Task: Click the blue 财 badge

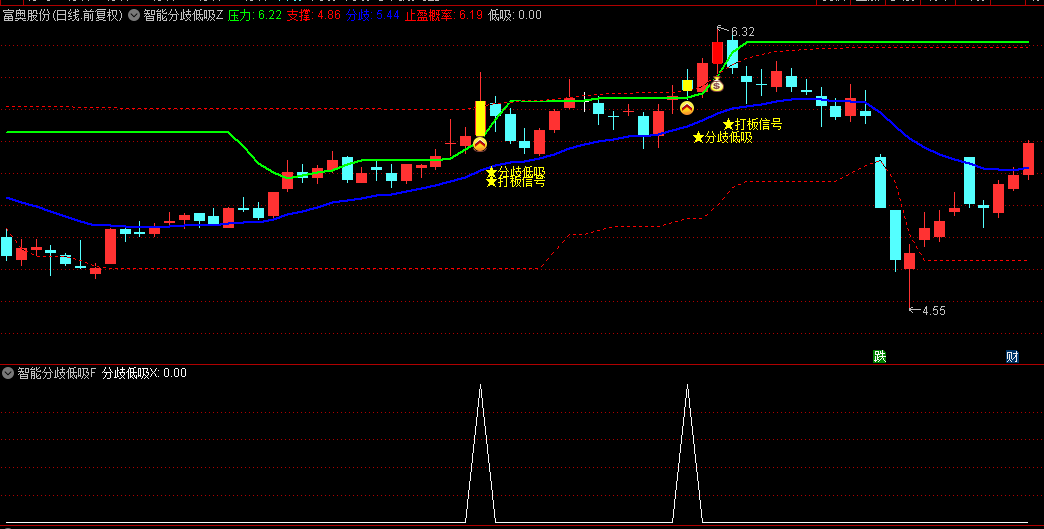Action: click(x=1012, y=357)
